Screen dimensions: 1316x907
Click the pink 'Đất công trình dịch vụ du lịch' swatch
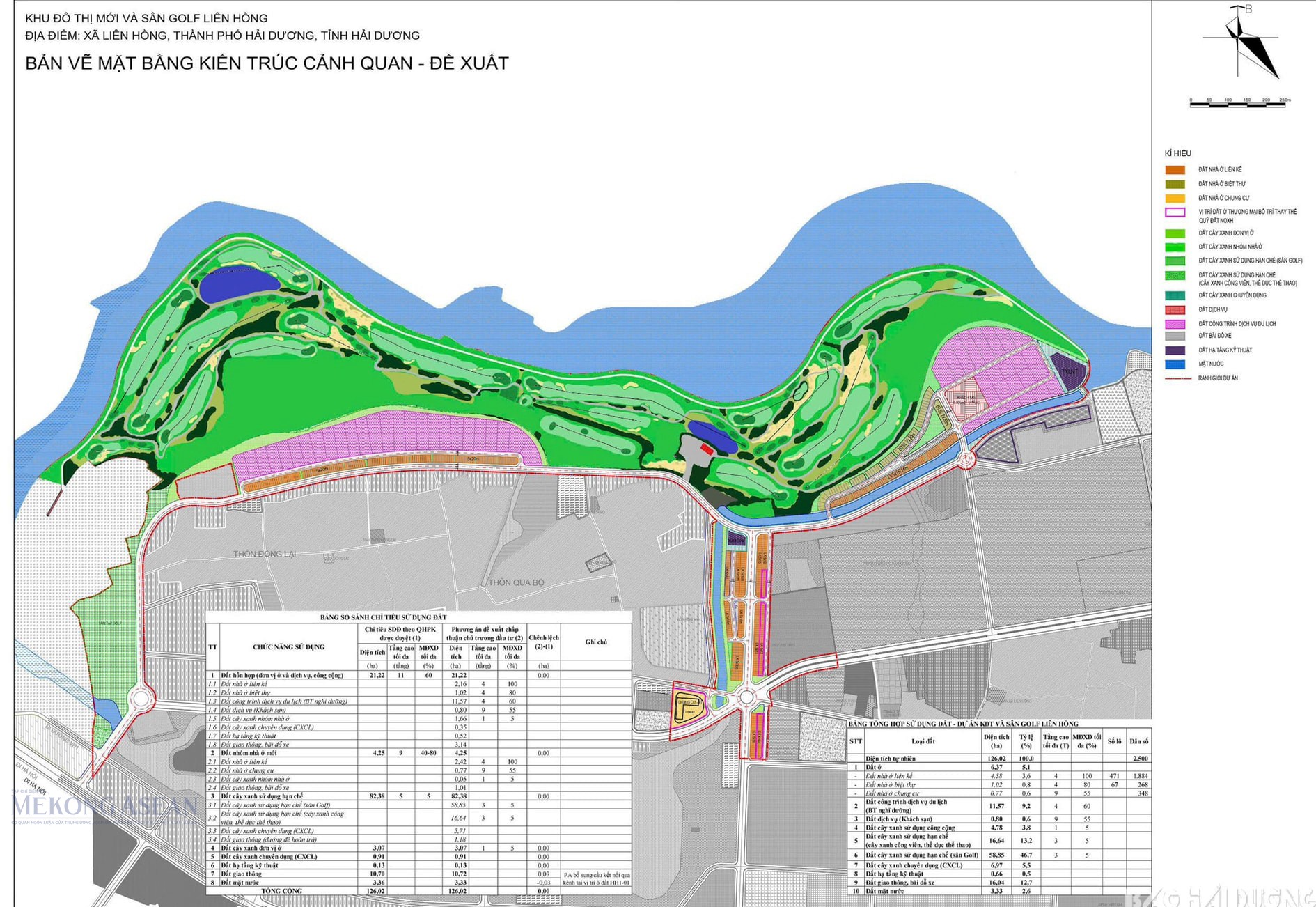[x=1175, y=324]
